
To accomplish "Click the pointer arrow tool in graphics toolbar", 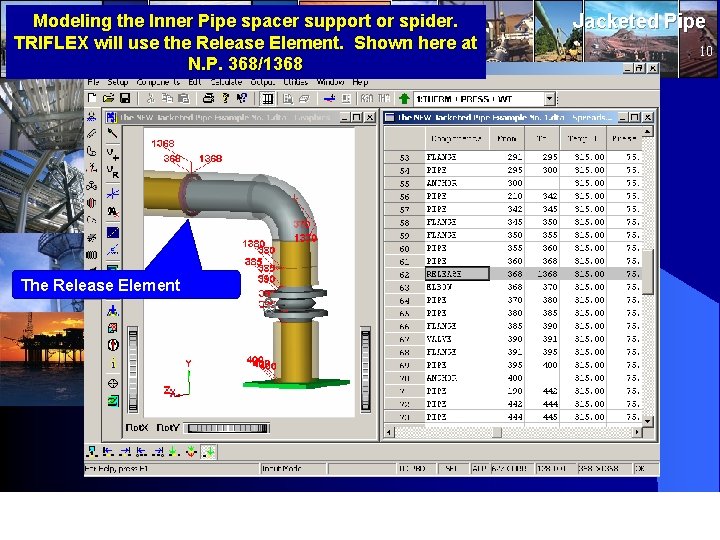I will (112, 134).
